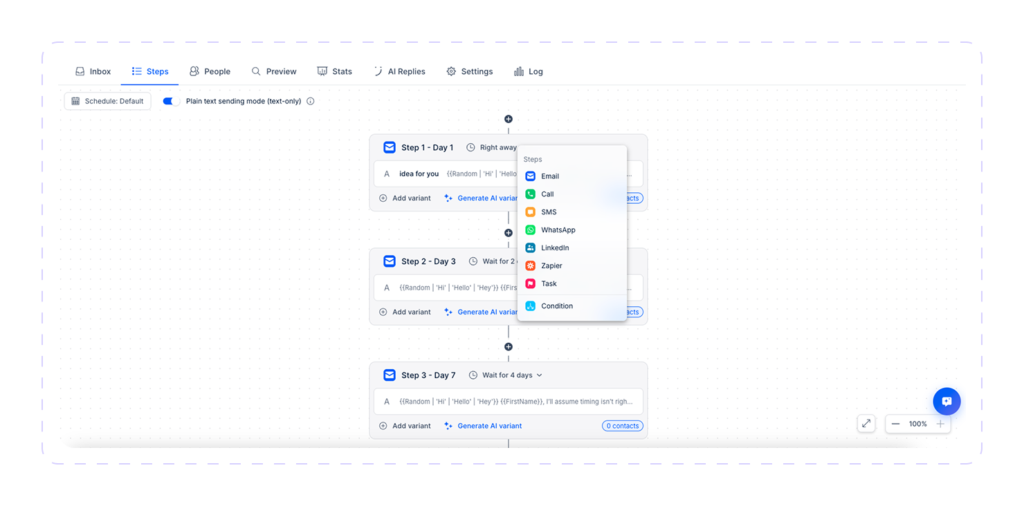
Task: Choose SMS in Steps menu
Action: click(571, 212)
